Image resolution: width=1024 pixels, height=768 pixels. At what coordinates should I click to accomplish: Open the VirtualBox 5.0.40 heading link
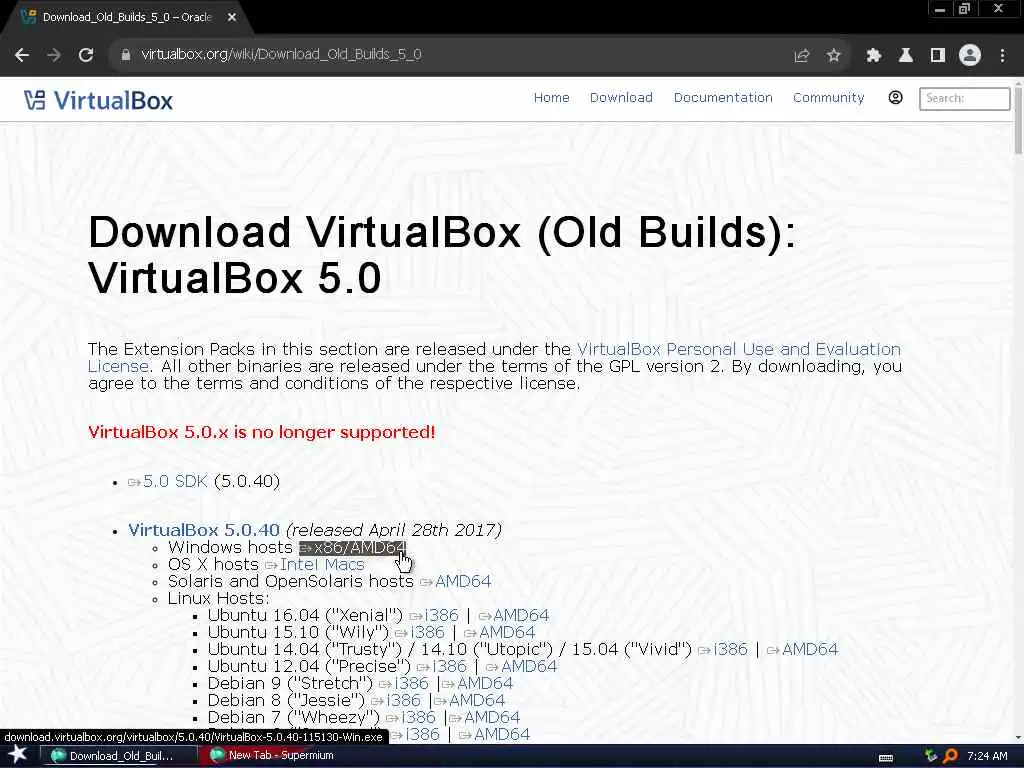point(204,530)
